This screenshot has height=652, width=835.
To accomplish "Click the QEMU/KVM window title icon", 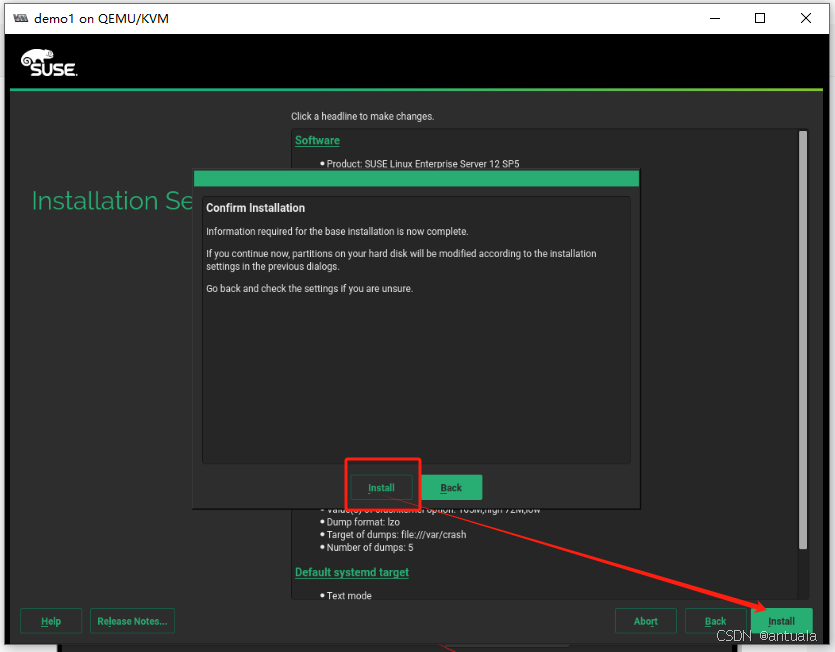I will (20, 19).
